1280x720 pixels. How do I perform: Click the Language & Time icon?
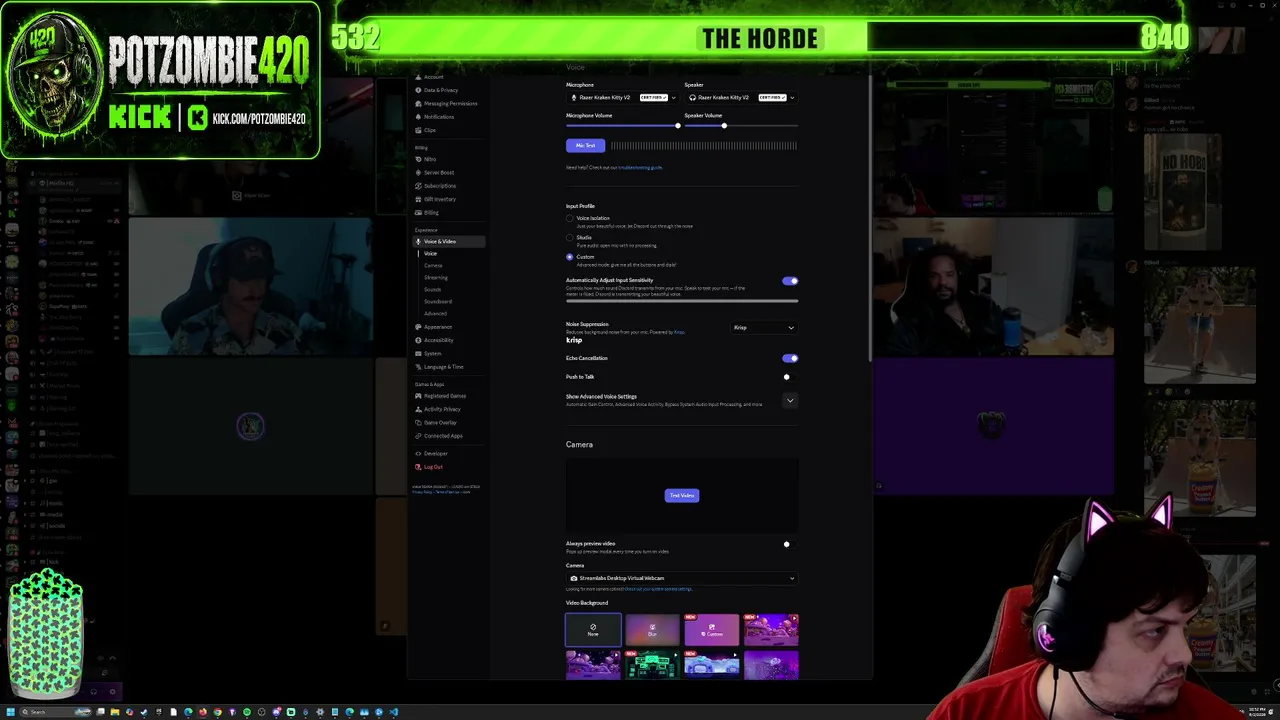click(x=418, y=366)
